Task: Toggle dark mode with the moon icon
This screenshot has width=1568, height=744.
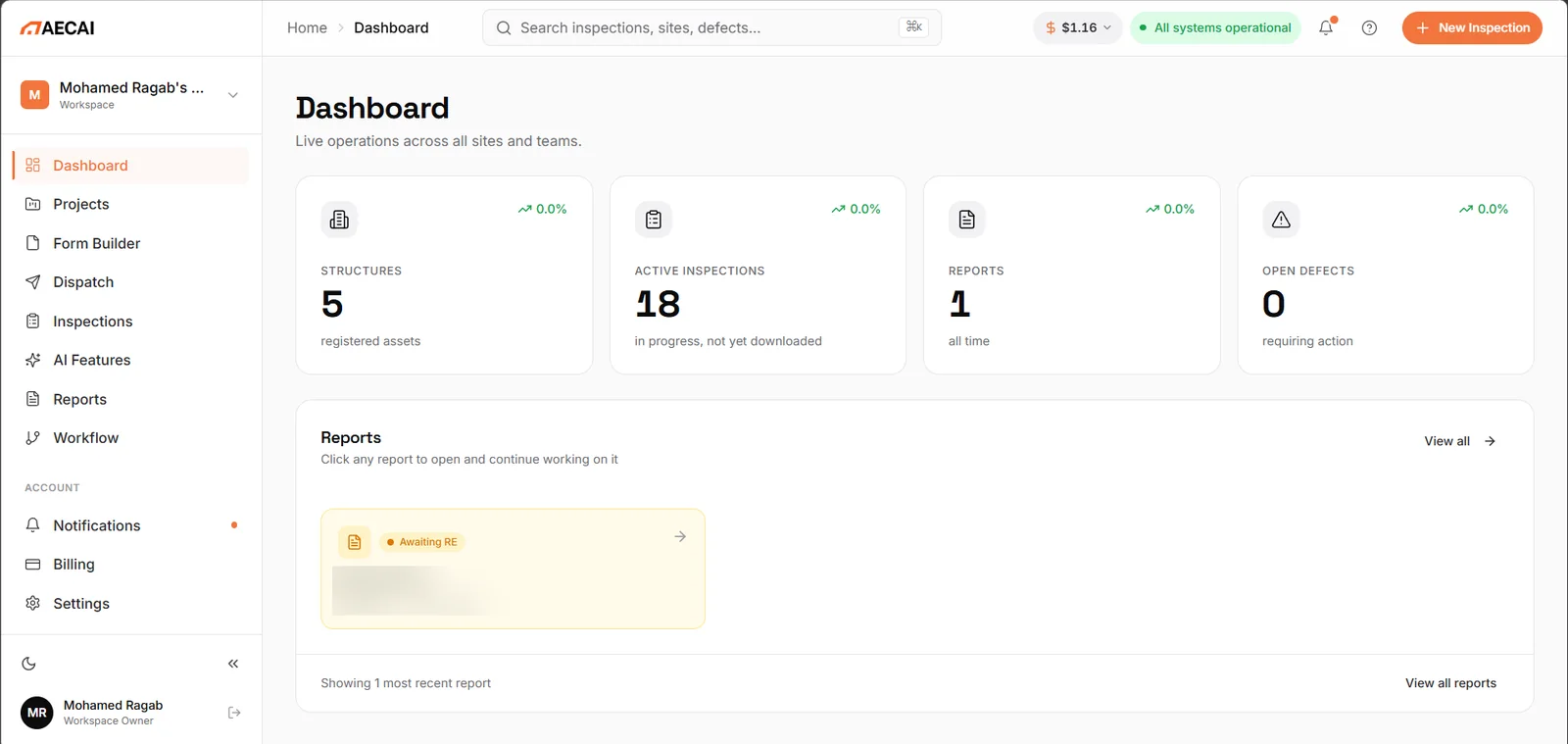Action: (29, 664)
